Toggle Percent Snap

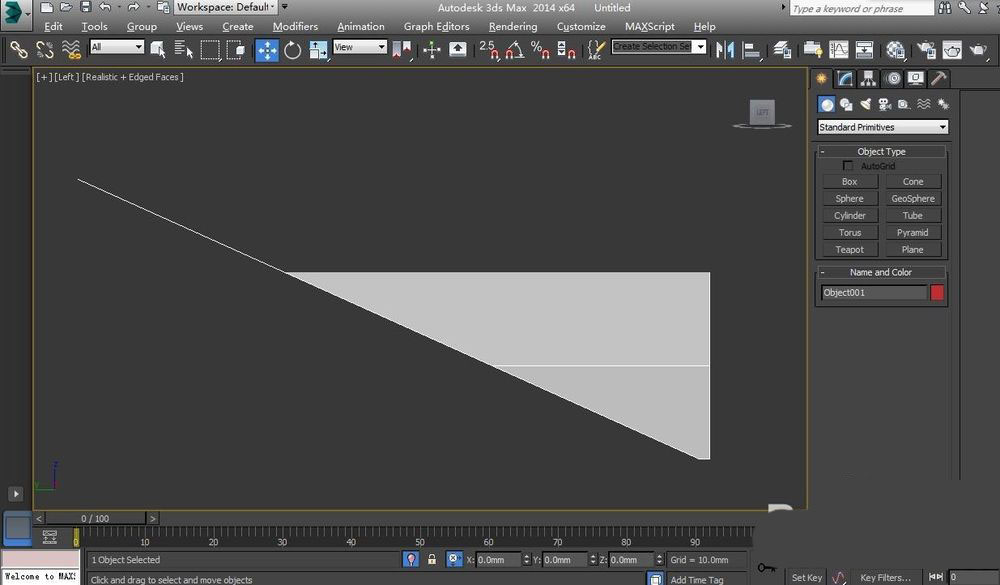click(x=540, y=49)
